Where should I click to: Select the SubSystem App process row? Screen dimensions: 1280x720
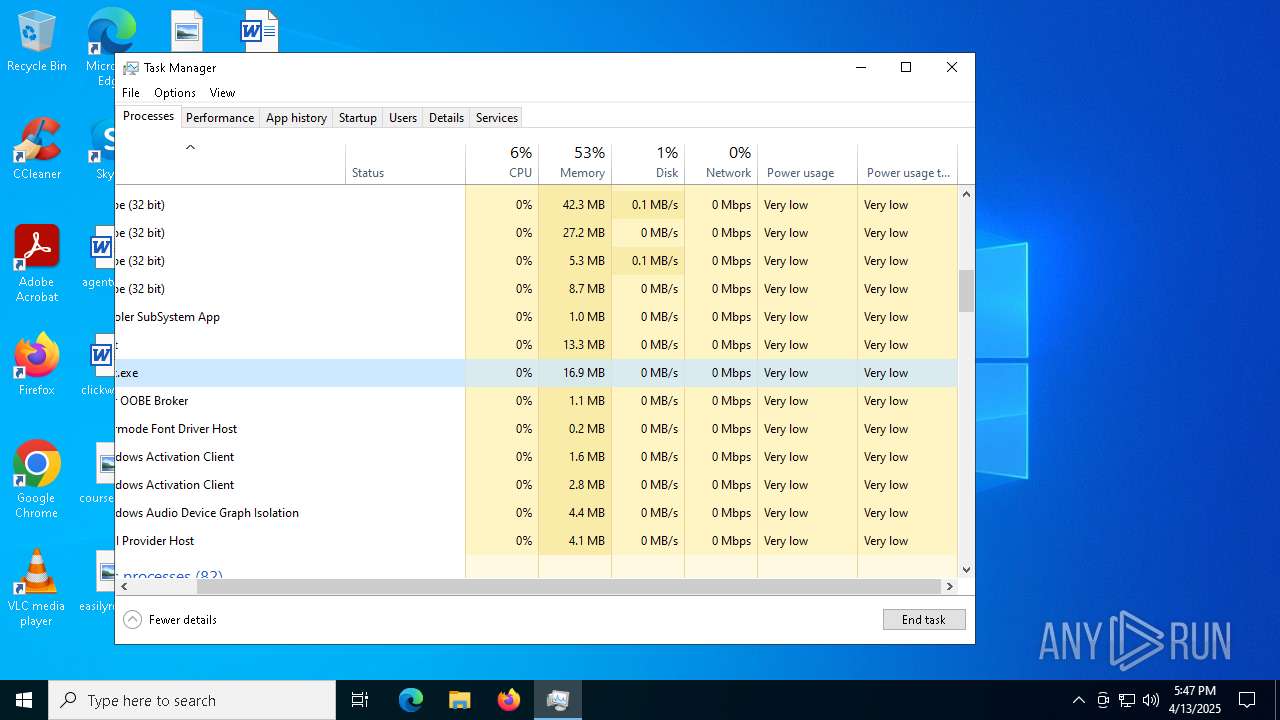tap(536, 317)
